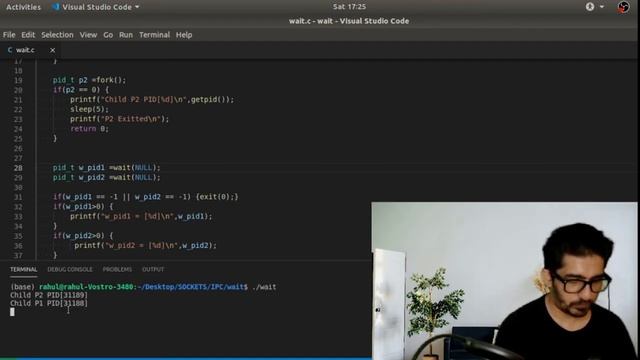640x360 pixels.
Task: Click the printf "P2 Exitted\n" line
Action: (x=119, y=119)
